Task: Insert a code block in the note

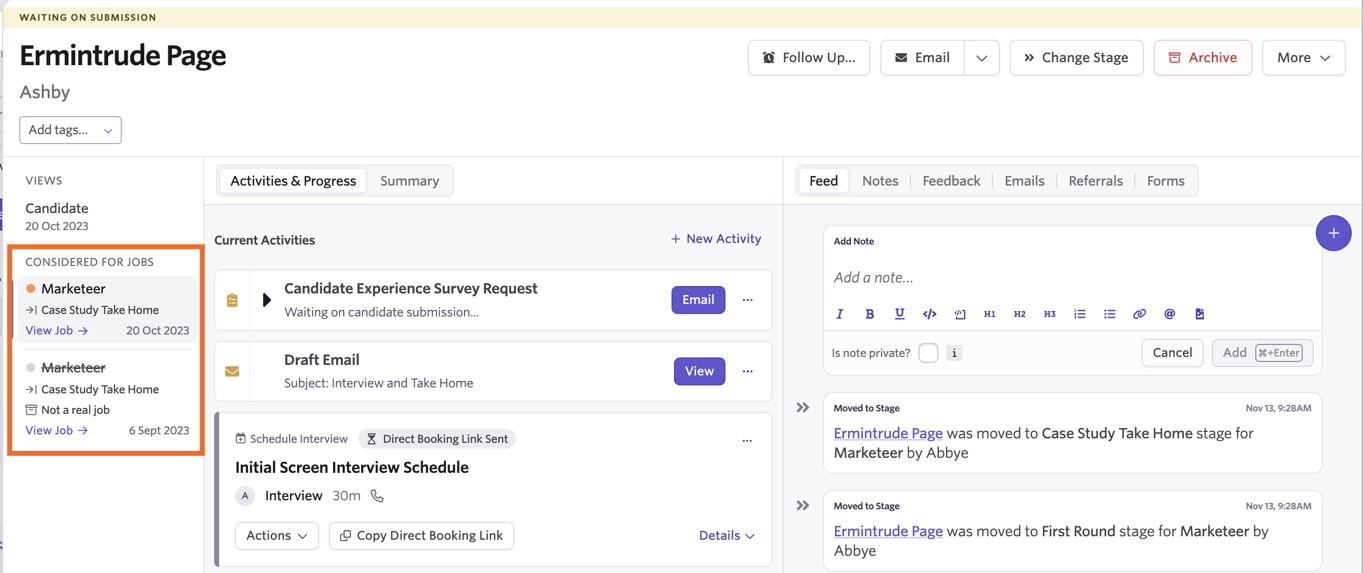Action: [x=960, y=314]
